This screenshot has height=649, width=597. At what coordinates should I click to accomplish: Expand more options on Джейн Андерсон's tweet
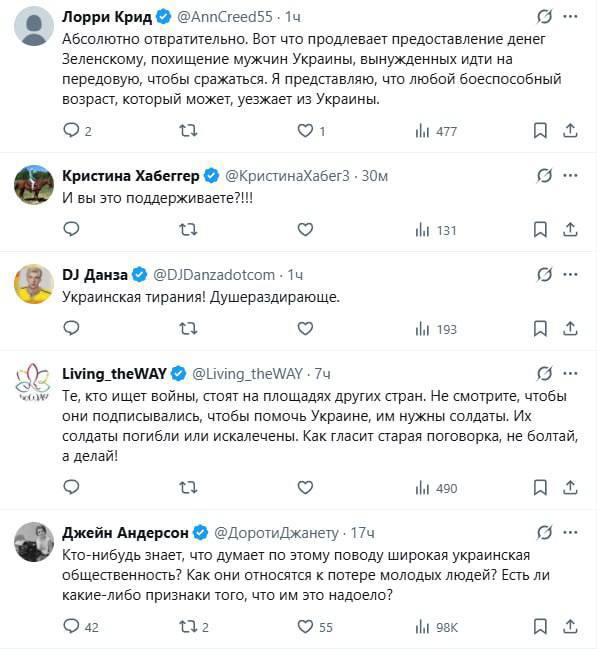point(571,533)
